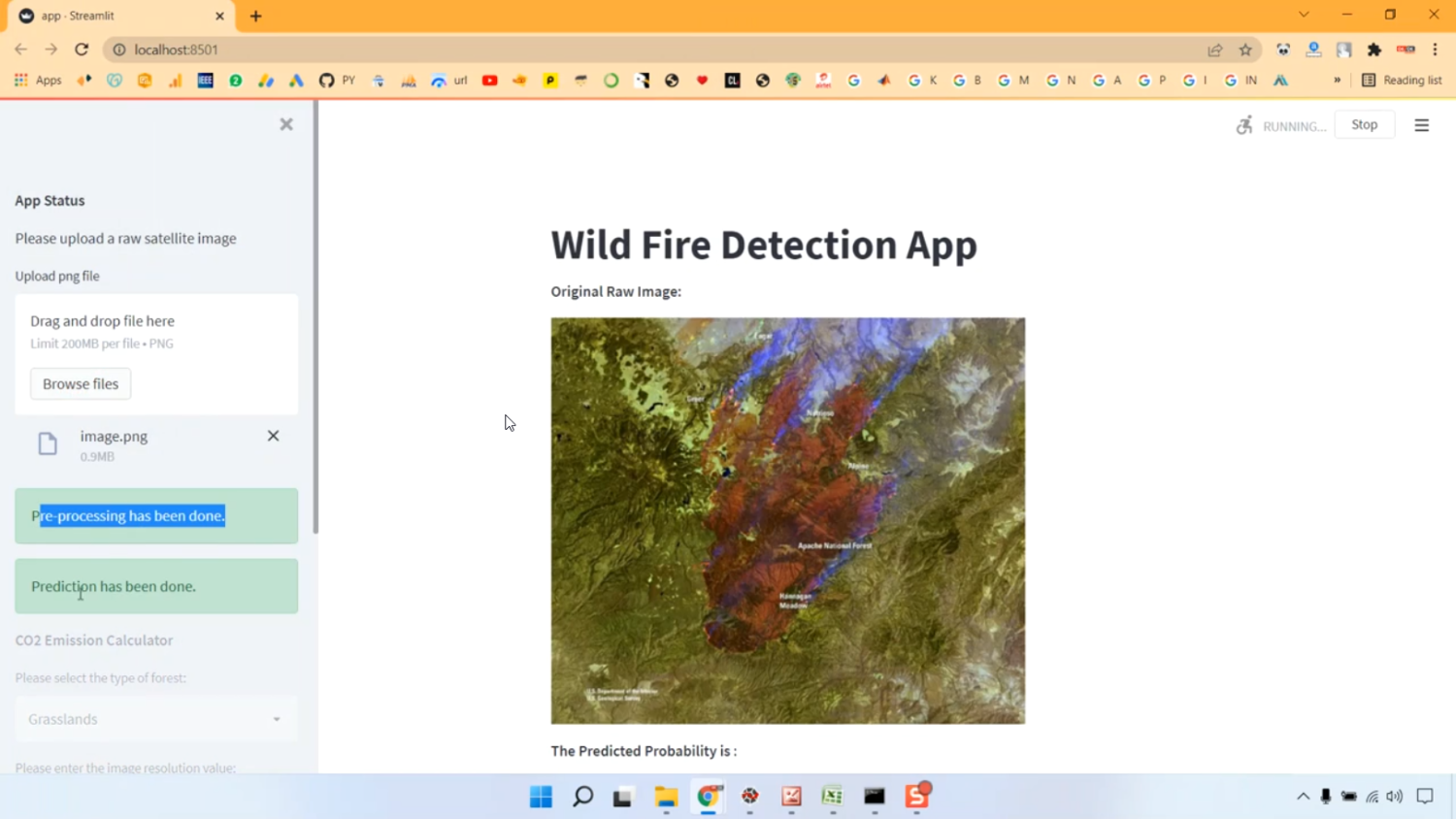This screenshot has height=819, width=1456.
Task: Open the Reading list
Action: [x=1402, y=81]
